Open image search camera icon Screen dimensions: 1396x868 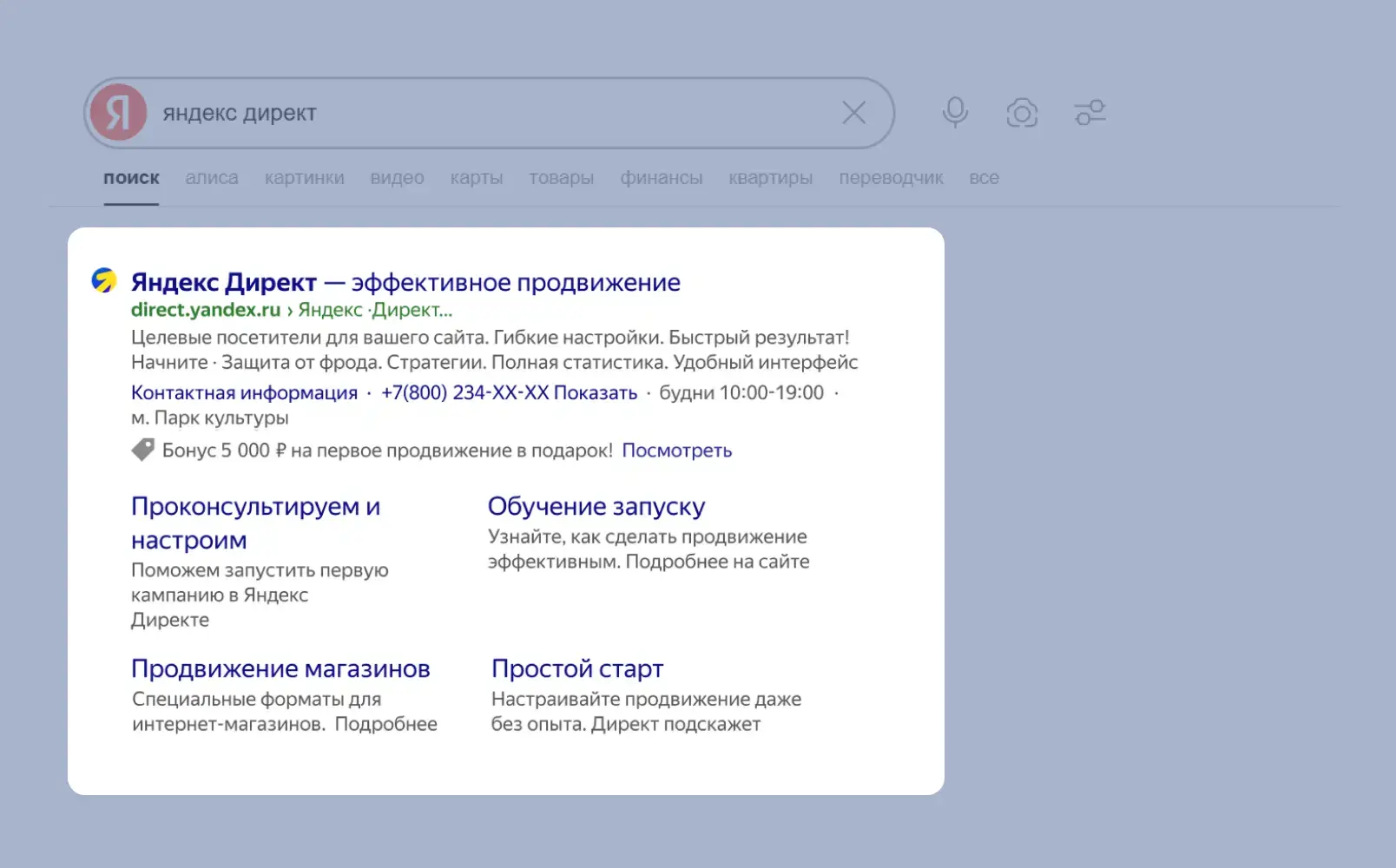tap(1022, 113)
